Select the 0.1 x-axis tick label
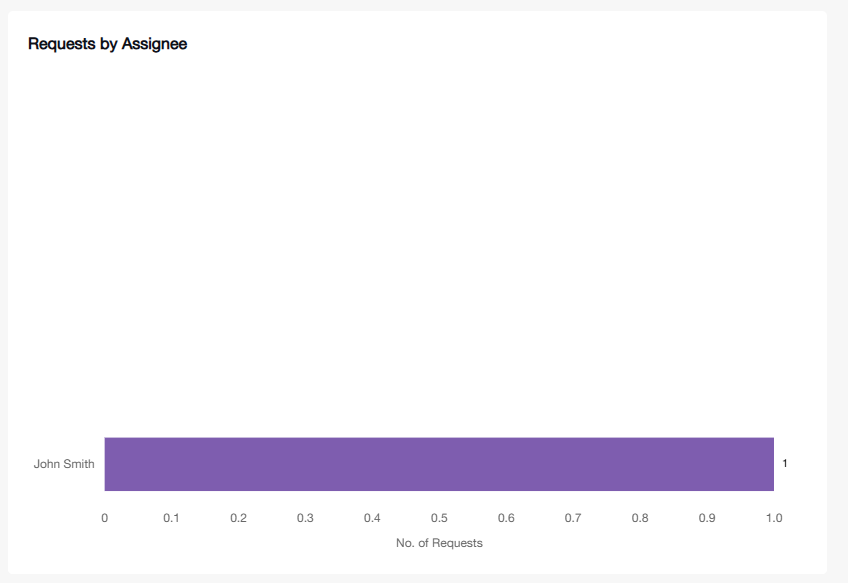The image size is (848, 583). [x=171, y=518]
